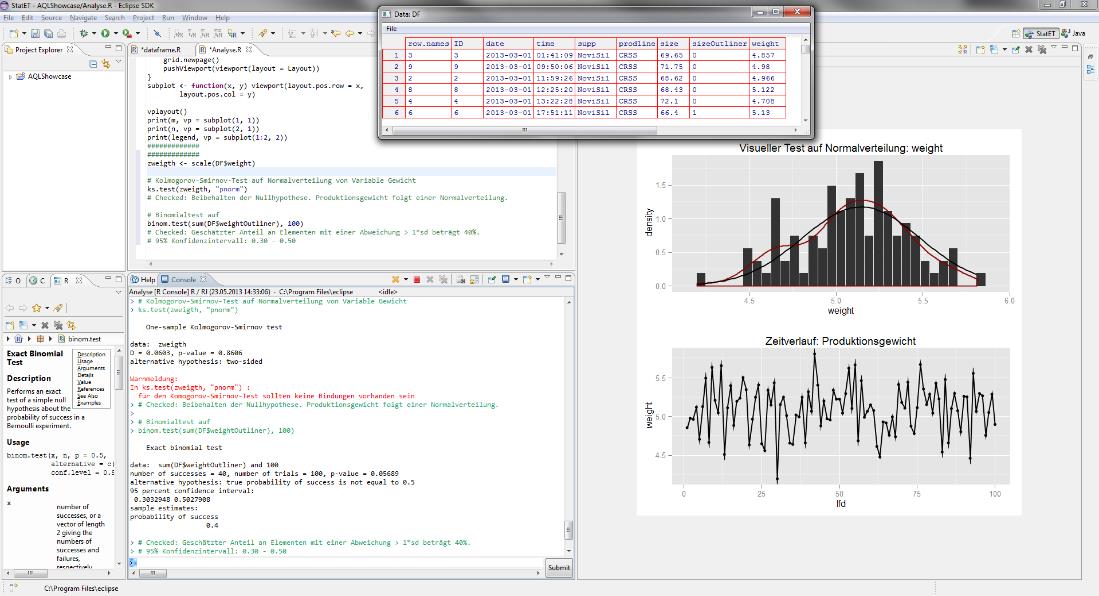Image resolution: width=1099 pixels, height=596 pixels.
Task: Open the dropdown next to the Debug icon
Action: [x=94, y=33]
